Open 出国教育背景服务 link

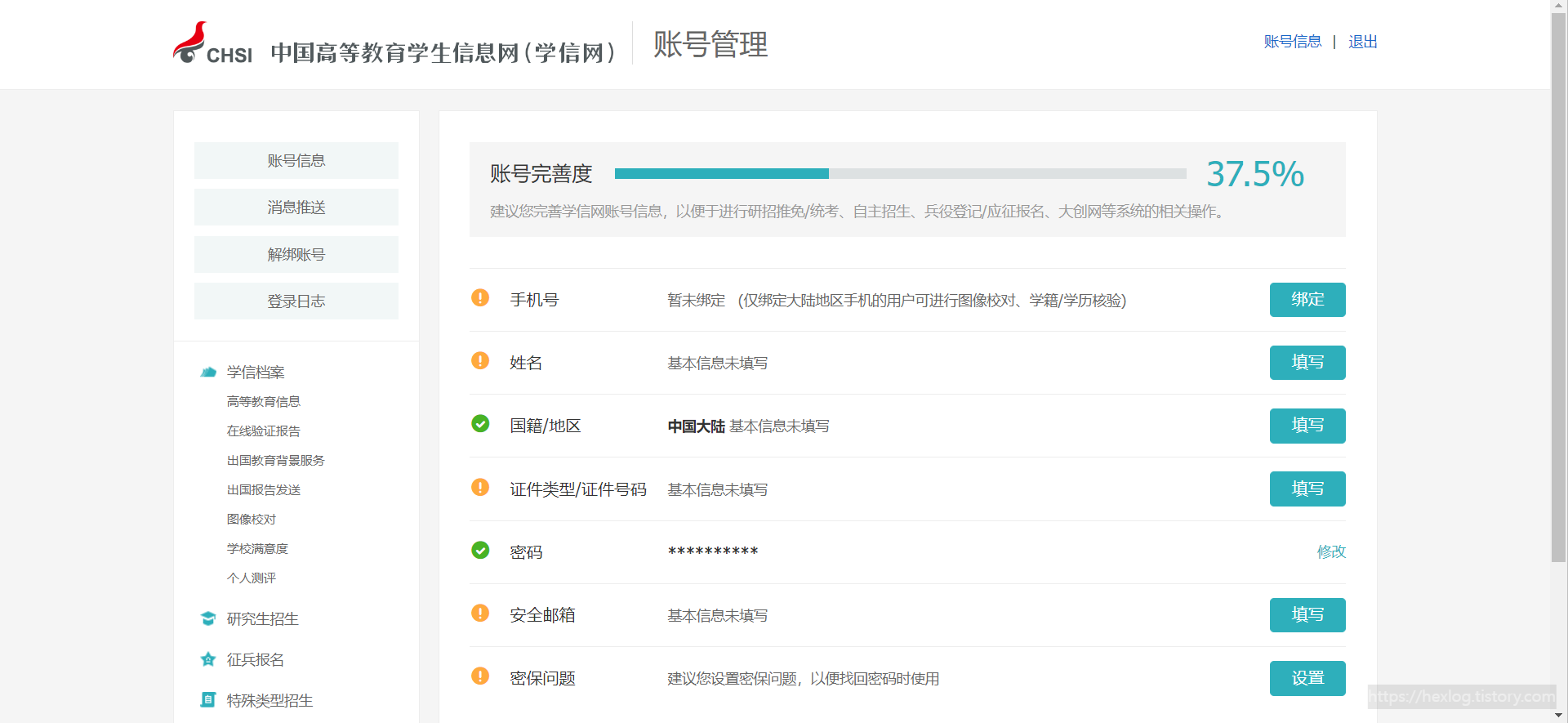(x=276, y=461)
